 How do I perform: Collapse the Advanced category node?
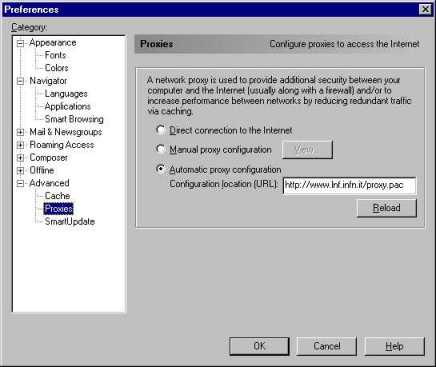[x=21, y=183]
